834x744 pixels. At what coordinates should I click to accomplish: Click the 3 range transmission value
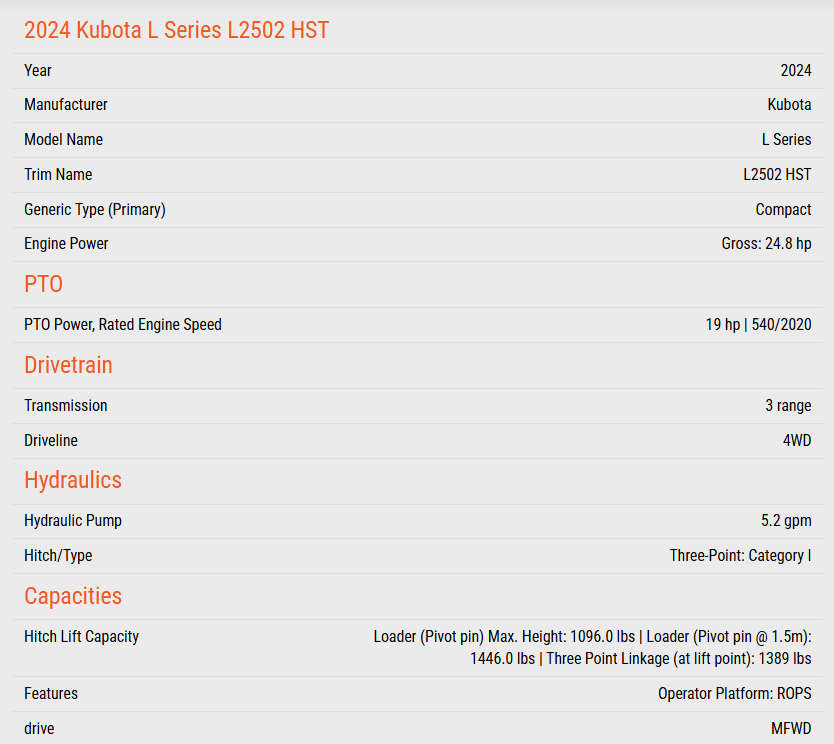tap(788, 406)
